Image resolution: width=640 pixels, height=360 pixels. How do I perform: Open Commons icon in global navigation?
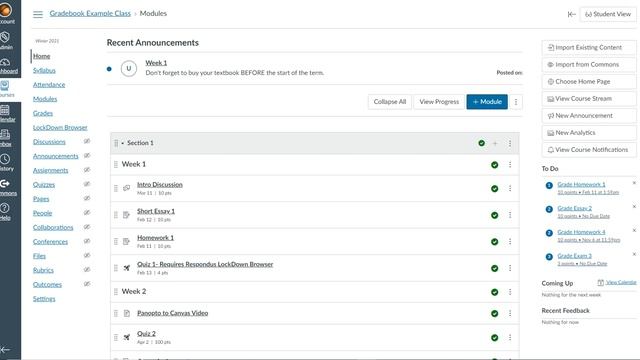[x=5, y=184]
